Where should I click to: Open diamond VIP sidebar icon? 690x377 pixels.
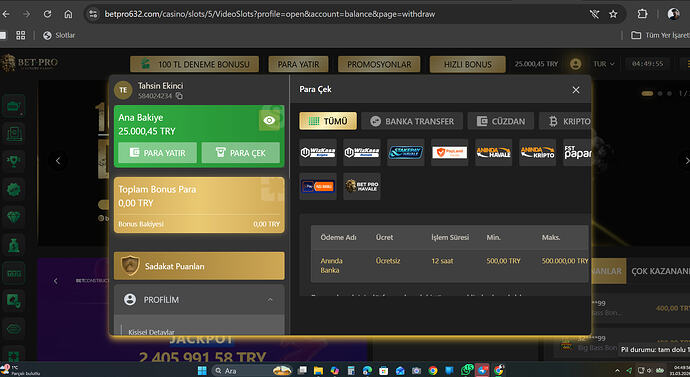14,217
